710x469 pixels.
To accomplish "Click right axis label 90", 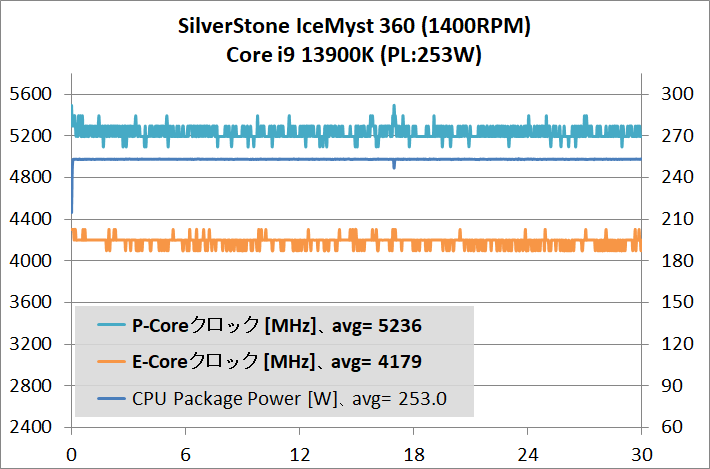I will [672, 385].
